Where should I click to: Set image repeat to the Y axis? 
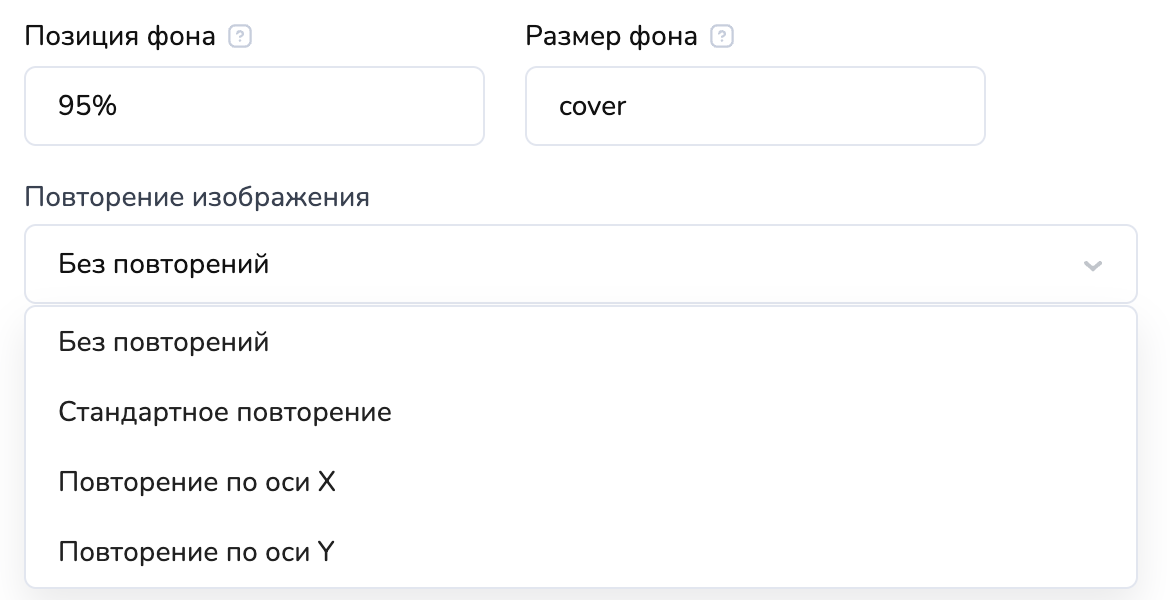click(x=196, y=551)
